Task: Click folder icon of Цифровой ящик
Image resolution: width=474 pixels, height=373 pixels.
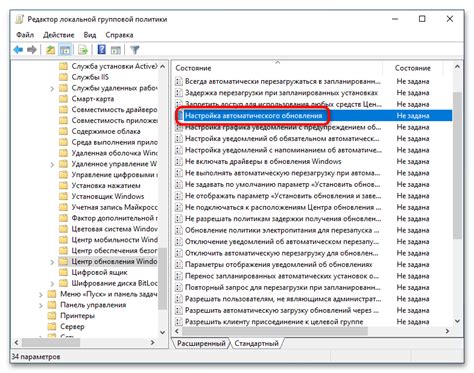Action: tap(63, 272)
